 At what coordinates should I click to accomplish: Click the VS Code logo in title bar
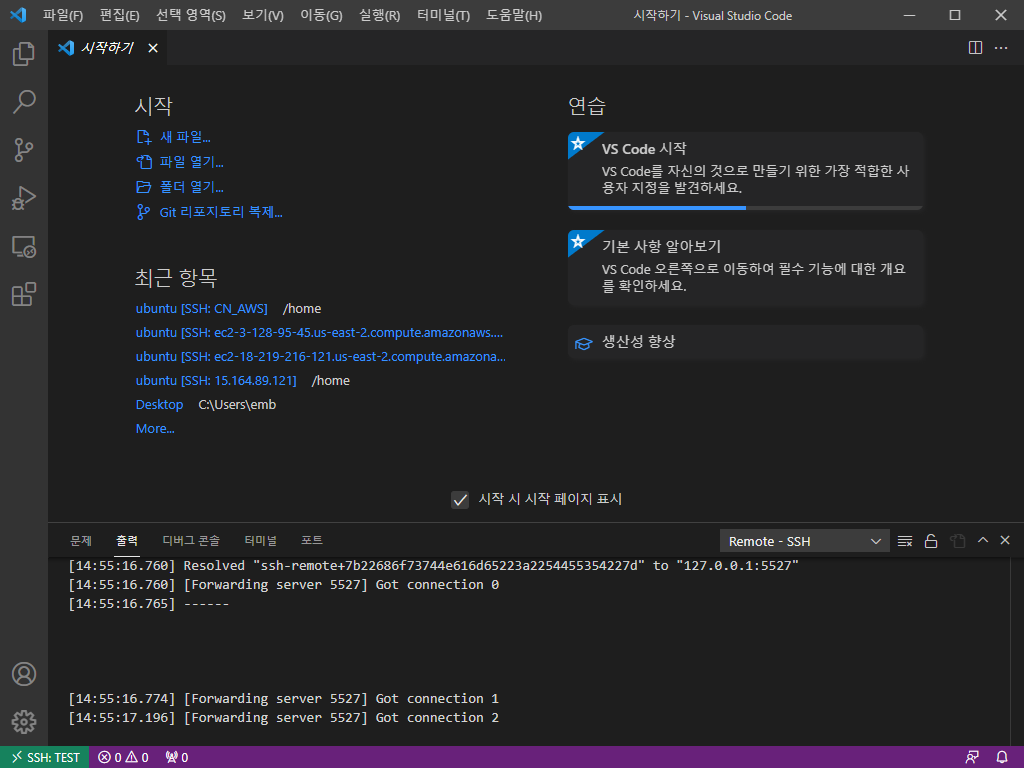click(18, 14)
